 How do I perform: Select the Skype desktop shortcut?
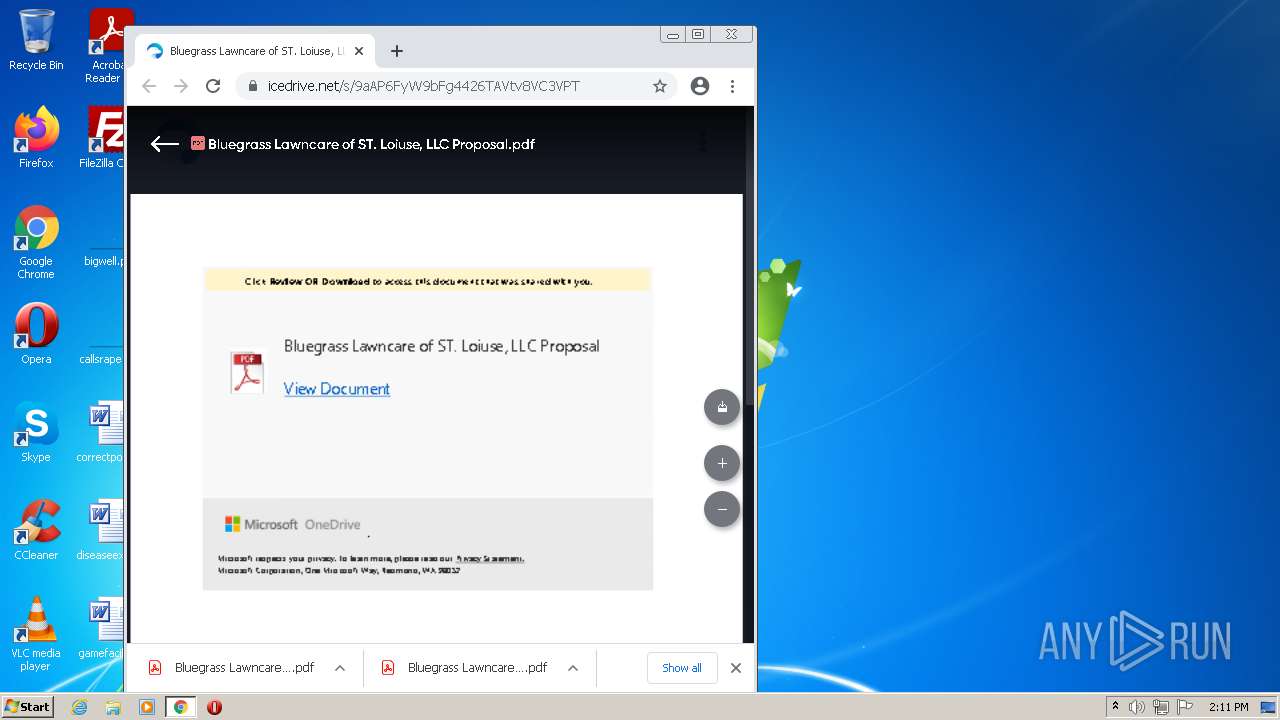pyautogui.click(x=36, y=432)
